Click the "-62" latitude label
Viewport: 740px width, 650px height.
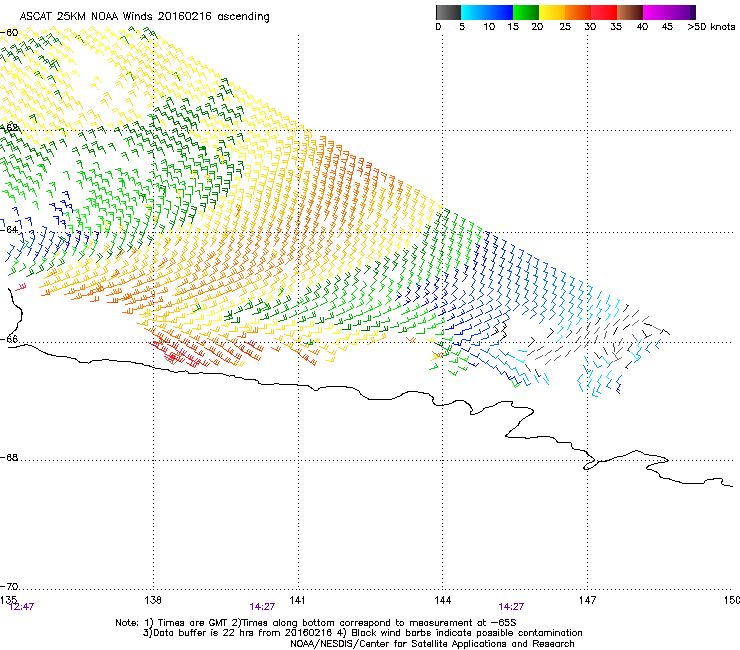[9, 127]
